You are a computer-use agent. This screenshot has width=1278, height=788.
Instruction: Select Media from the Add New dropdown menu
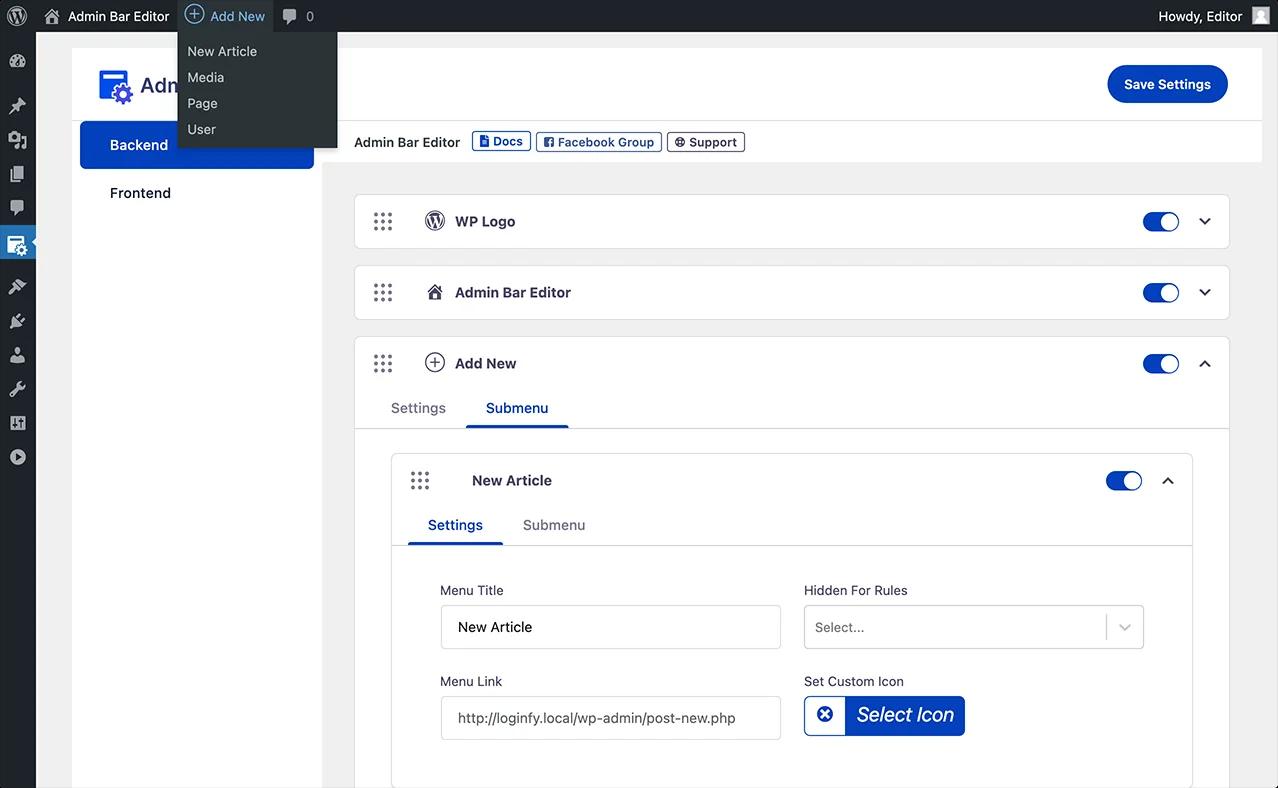(205, 77)
